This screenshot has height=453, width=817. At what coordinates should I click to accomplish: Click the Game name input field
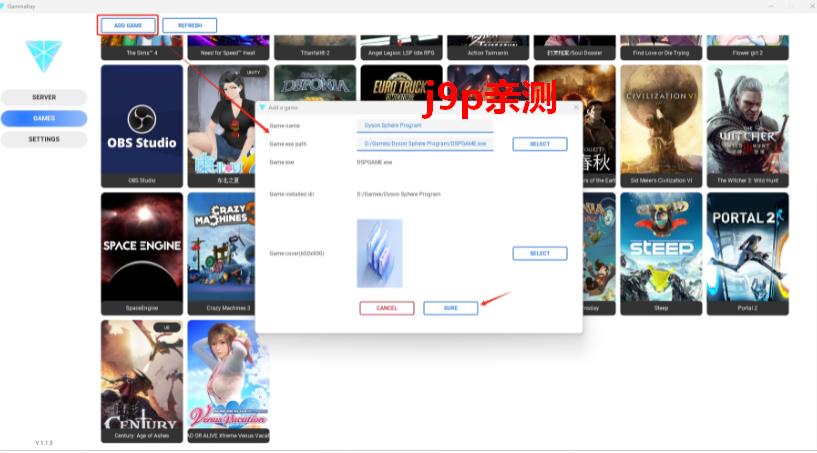click(x=424, y=126)
